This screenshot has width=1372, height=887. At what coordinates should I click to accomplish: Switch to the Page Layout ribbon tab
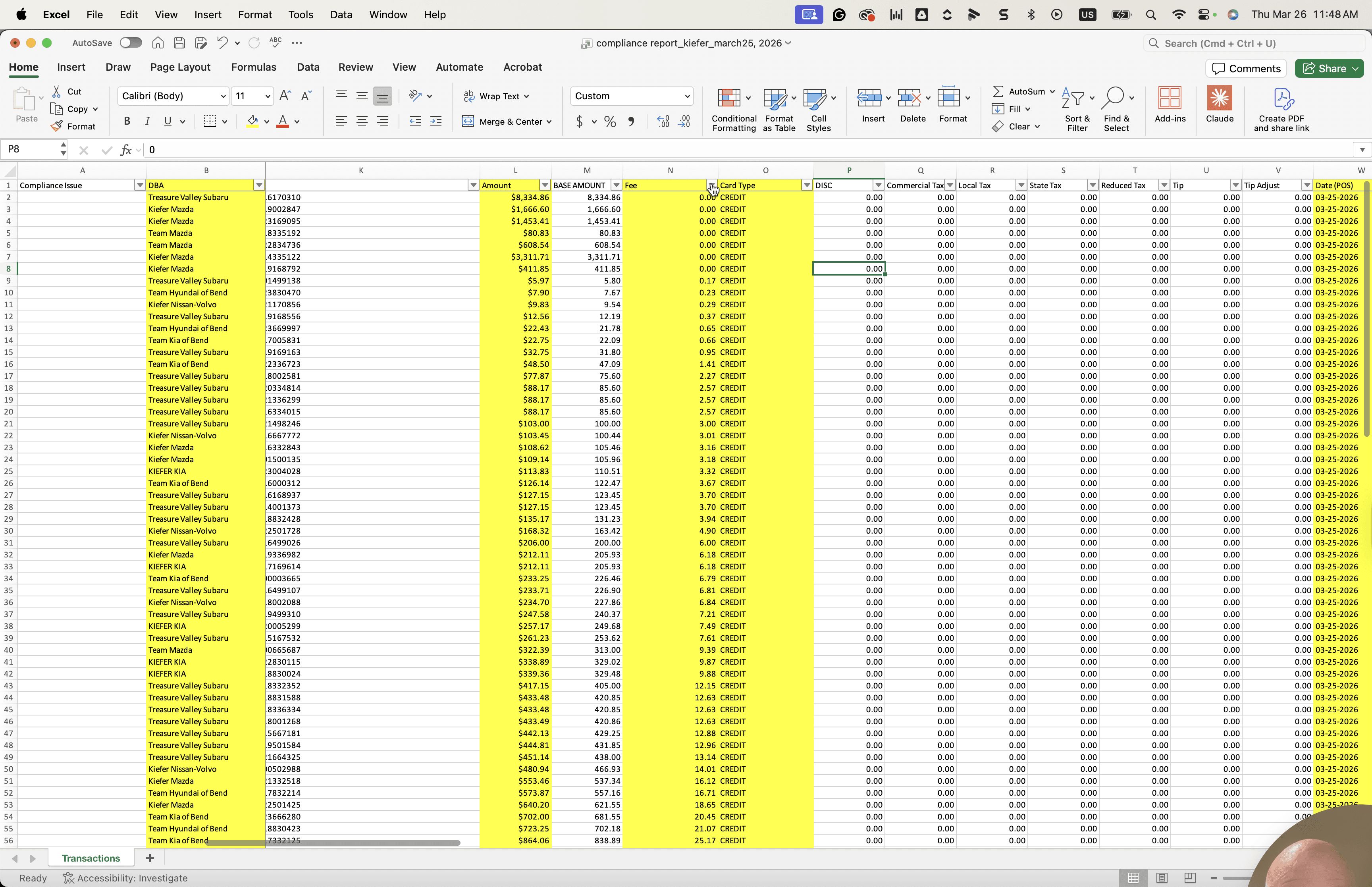(x=180, y=67)
